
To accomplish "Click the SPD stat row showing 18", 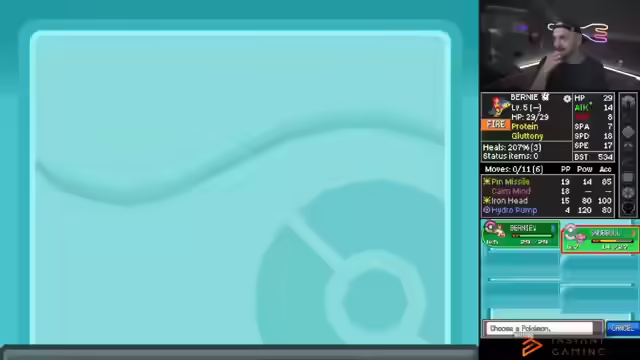I will coord(593,136).
